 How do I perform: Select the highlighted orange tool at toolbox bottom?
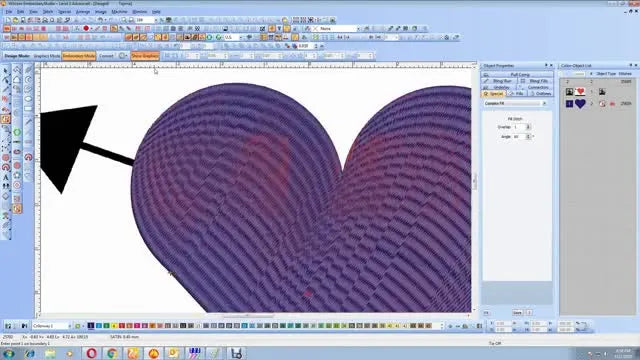click(x=17, y=209)
